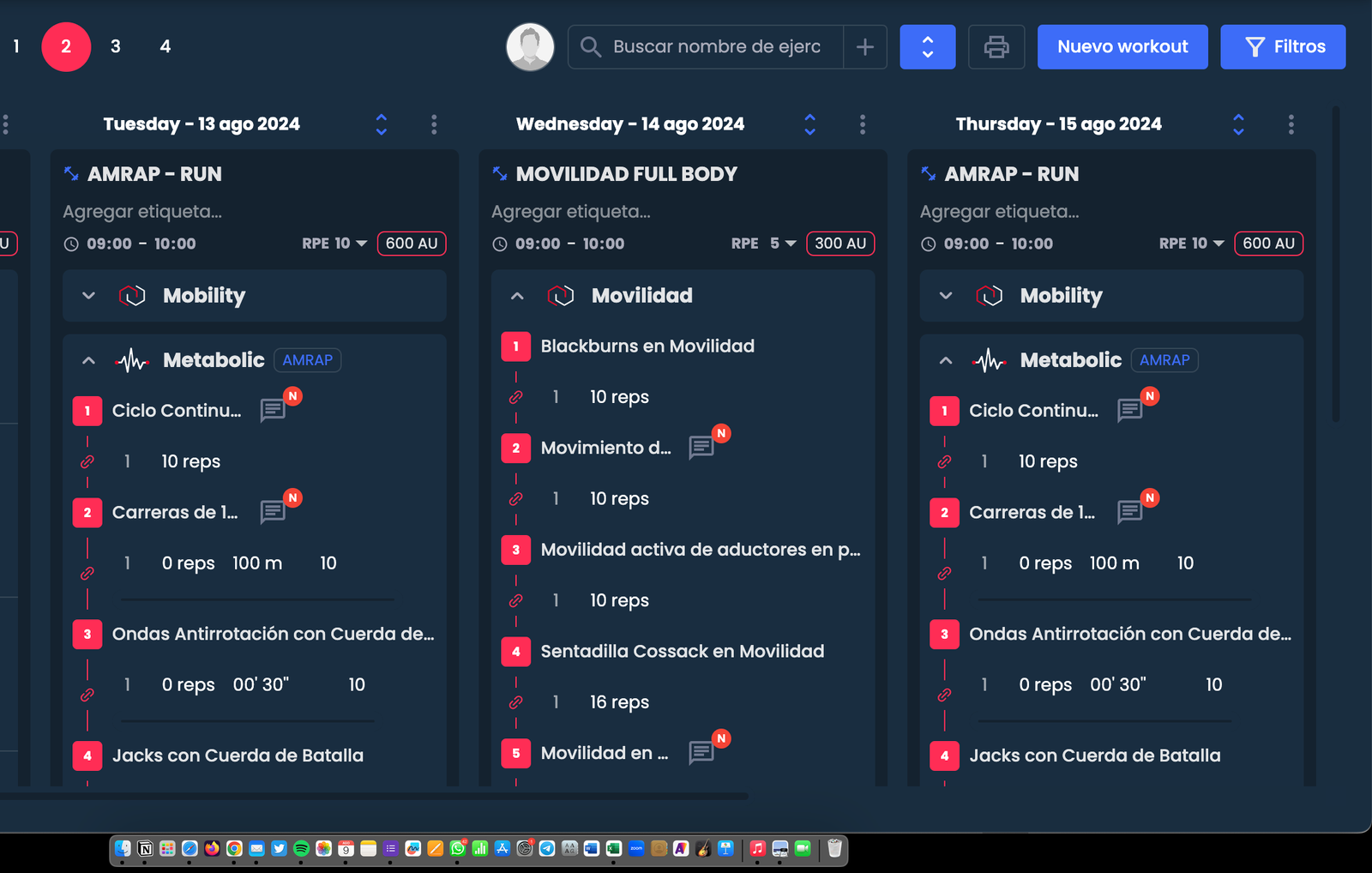The height and width of the screenshot is (873, 1372).
Task: Expand Tuesday's Mobility section chevron
Action: tap(88, 296)
